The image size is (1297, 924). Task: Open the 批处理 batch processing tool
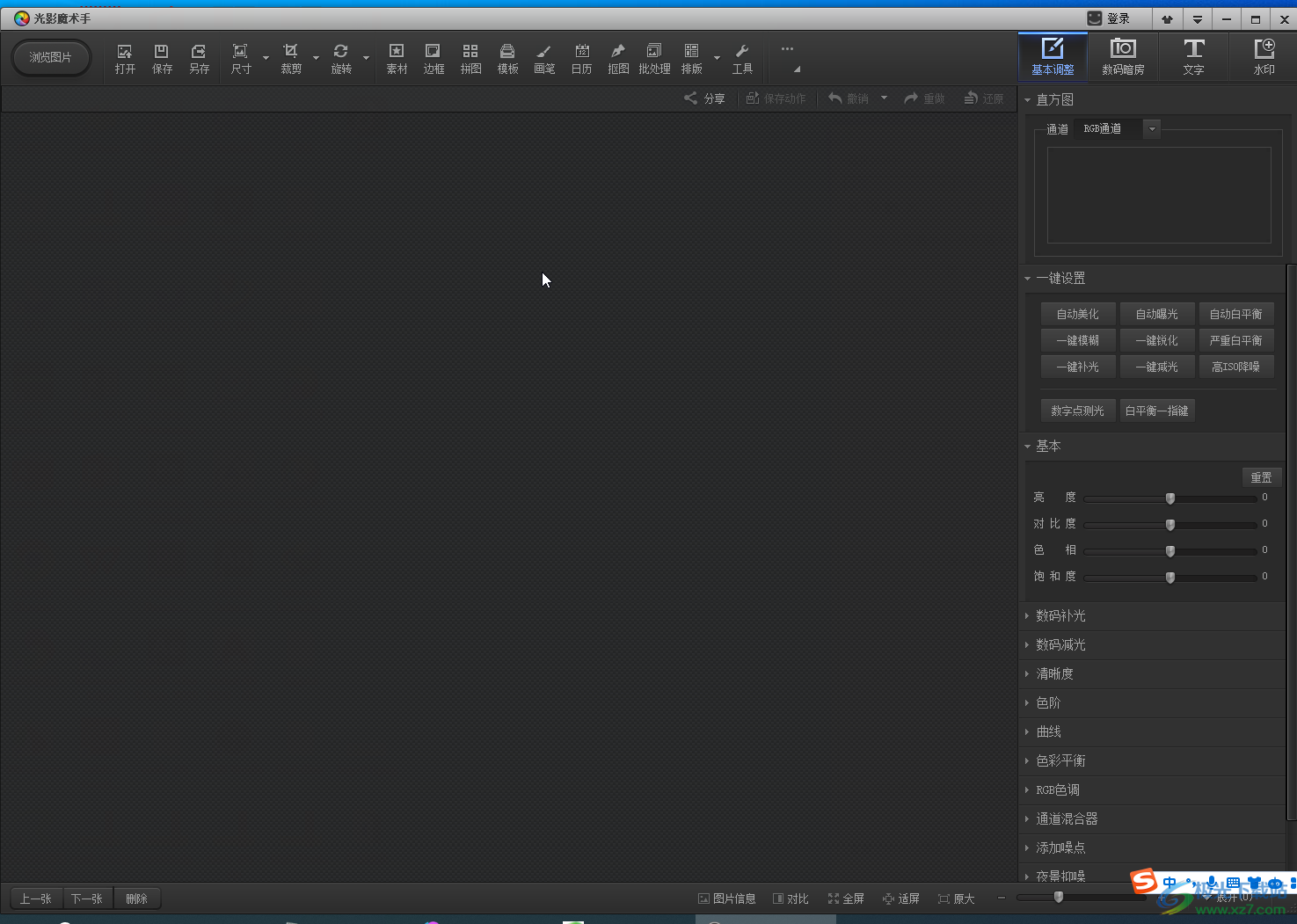pos(654,59)
